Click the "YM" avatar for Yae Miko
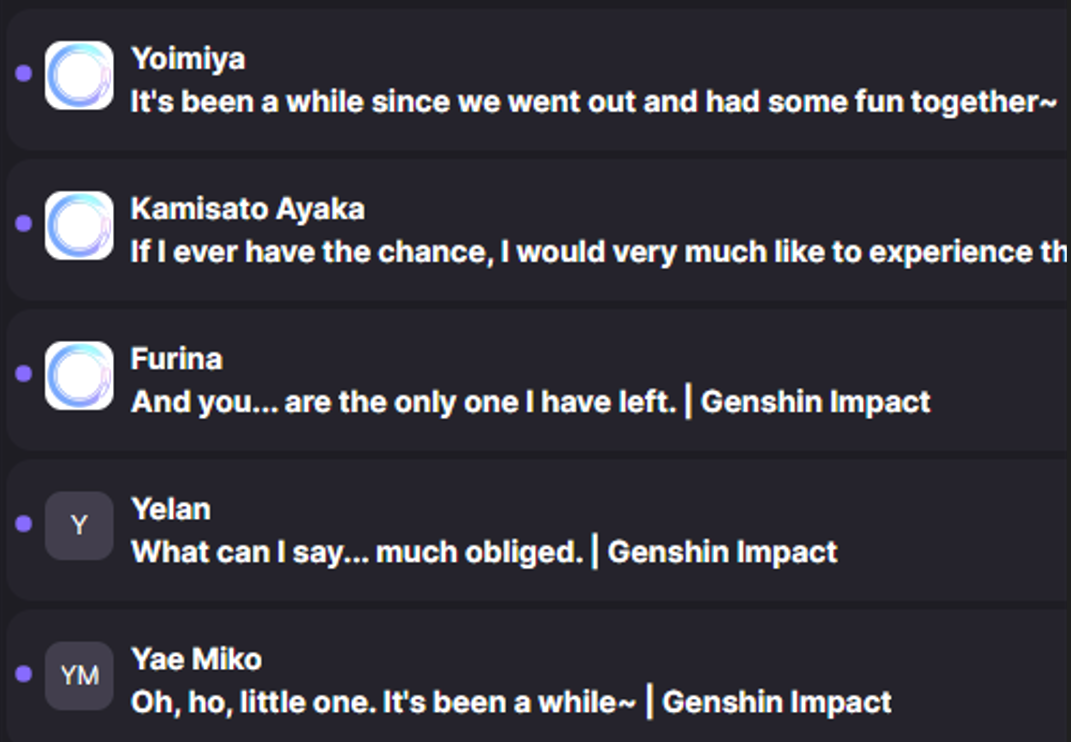 79,675
